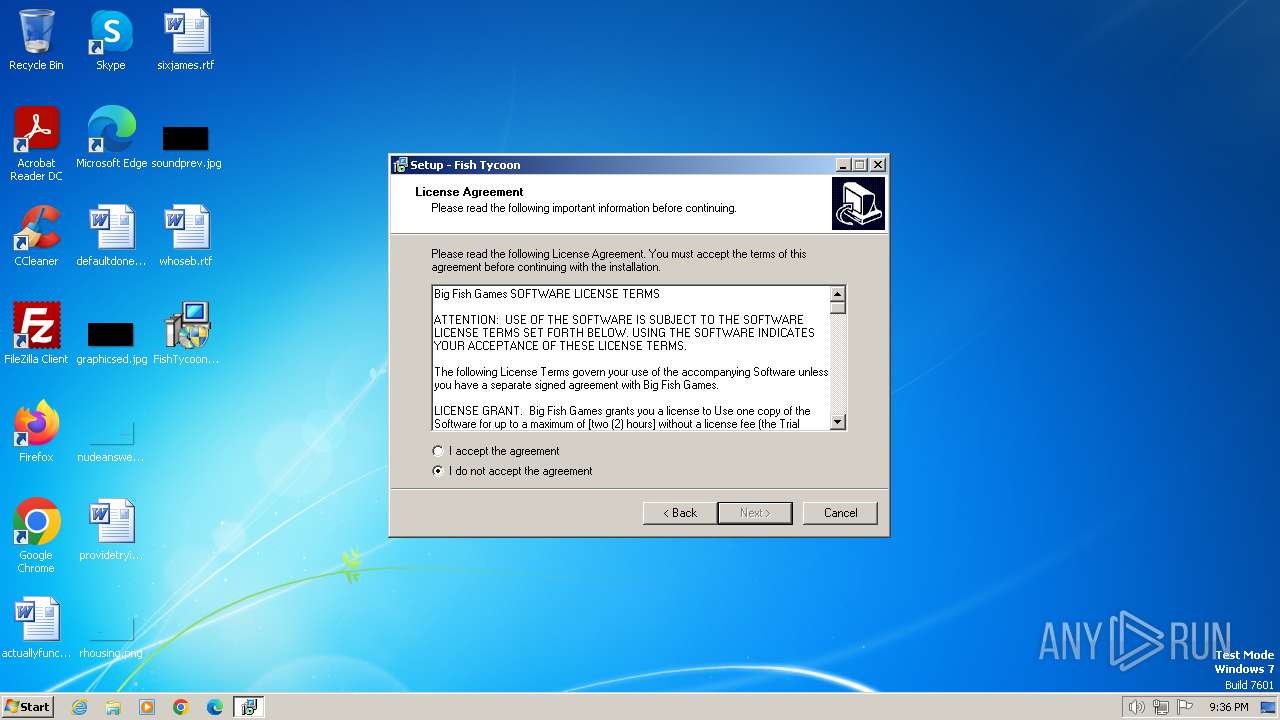Select the providetryi document icon
1280x720 pixels.
pos(111,530)
